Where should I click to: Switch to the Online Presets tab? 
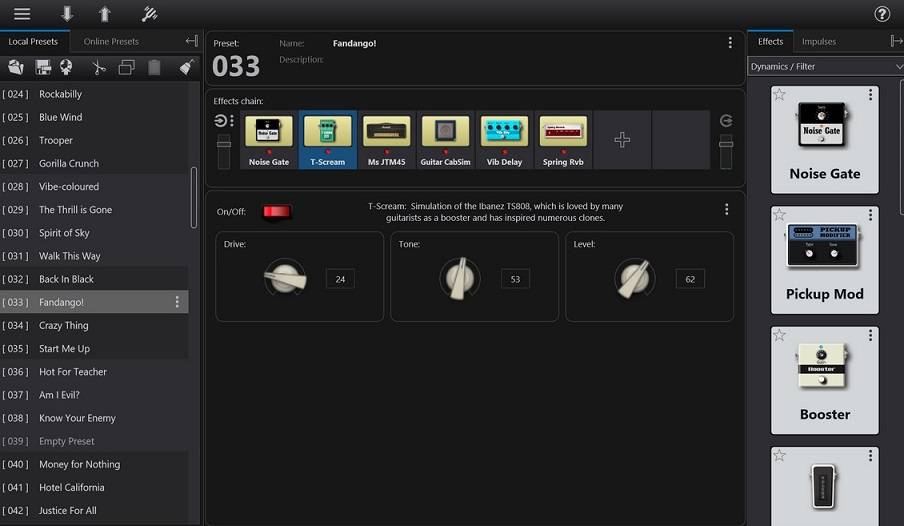111,41
